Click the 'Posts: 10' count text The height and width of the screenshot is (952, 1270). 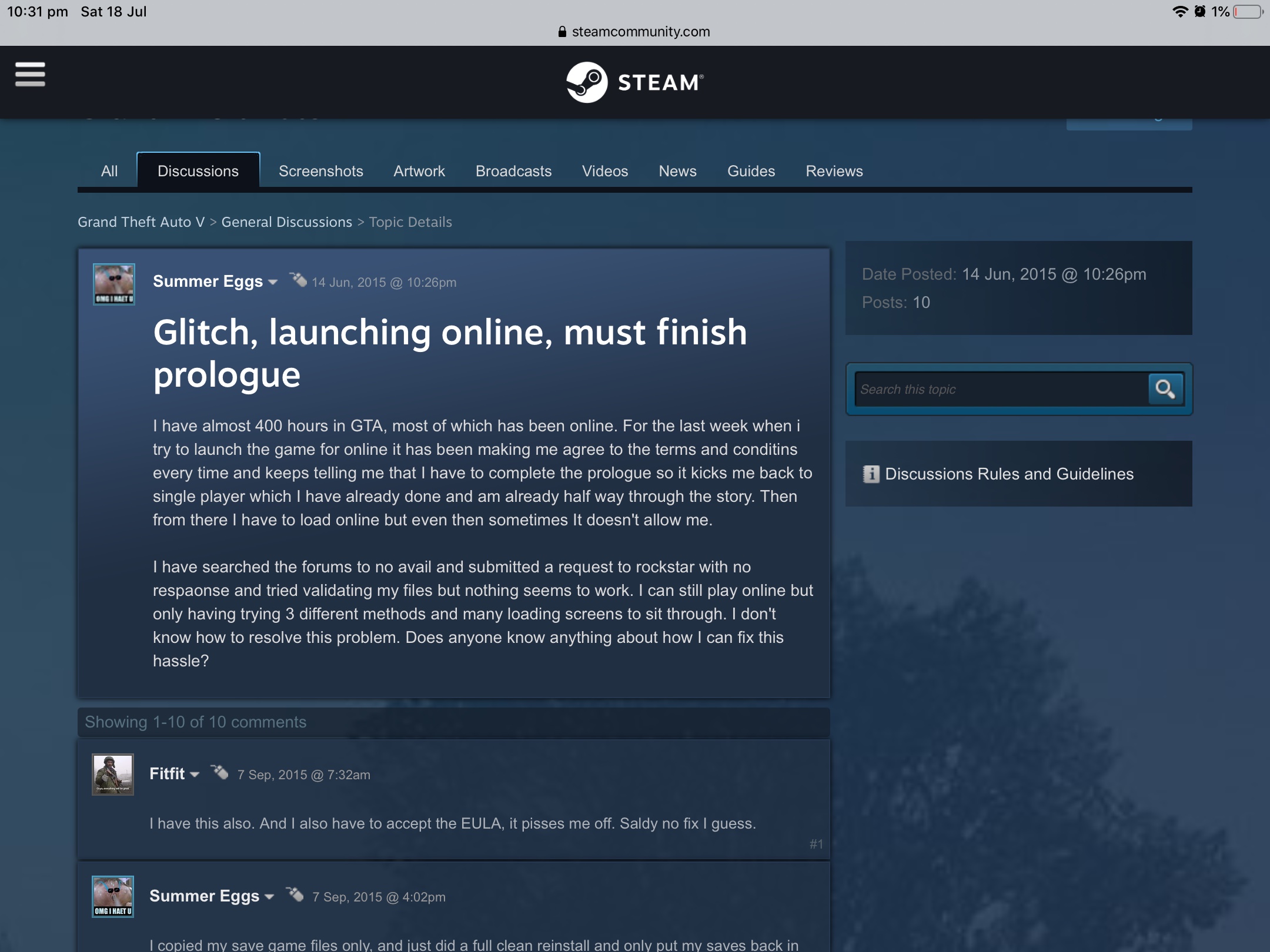click(896, 303)
